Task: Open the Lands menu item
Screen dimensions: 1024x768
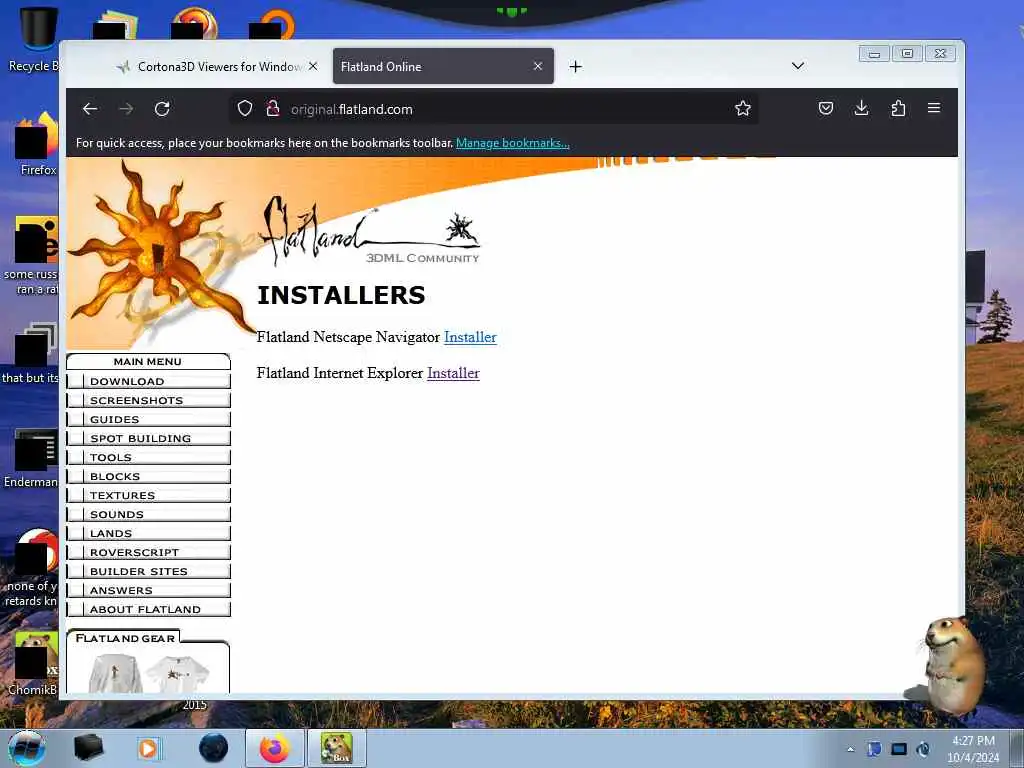Action: [148, 533]
